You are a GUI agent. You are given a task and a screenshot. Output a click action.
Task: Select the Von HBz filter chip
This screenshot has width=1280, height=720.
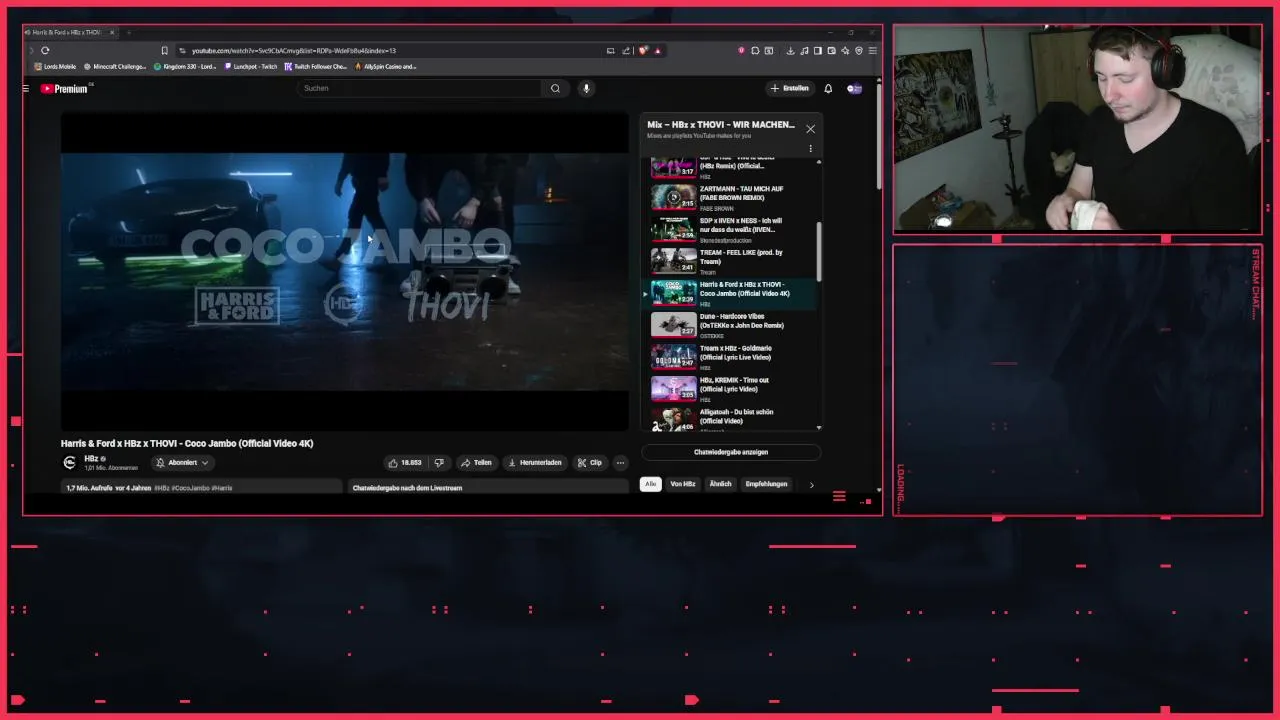tap(683, 484)
